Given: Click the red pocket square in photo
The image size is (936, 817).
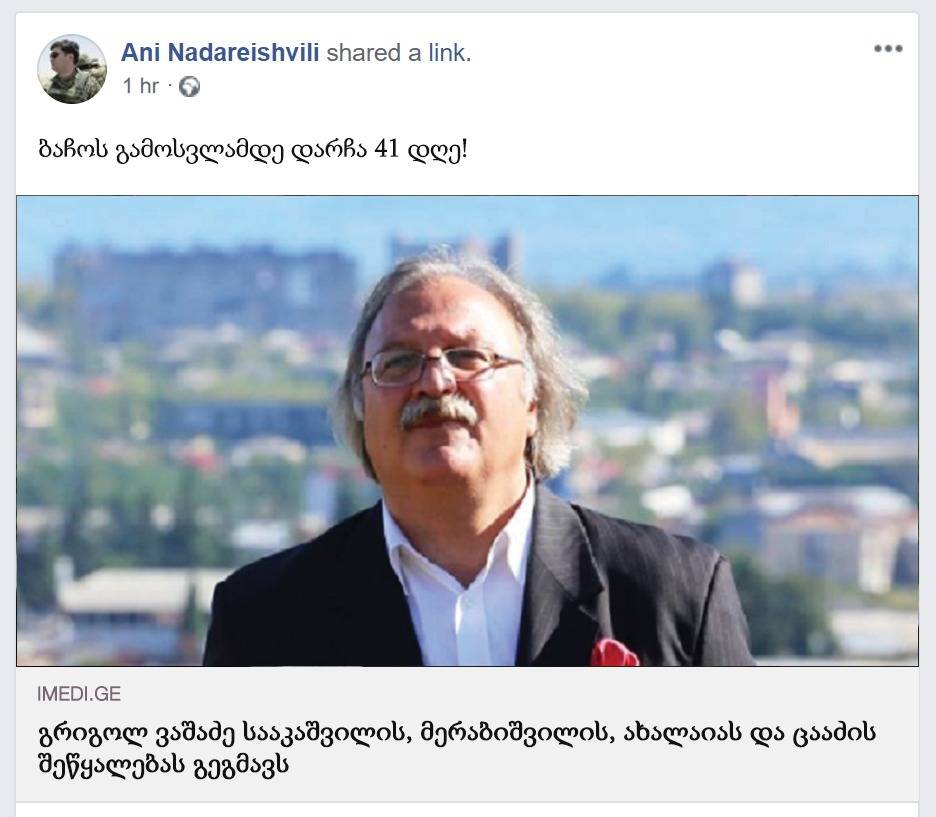Looking at the screenshot, I should (x=614, y=652).
